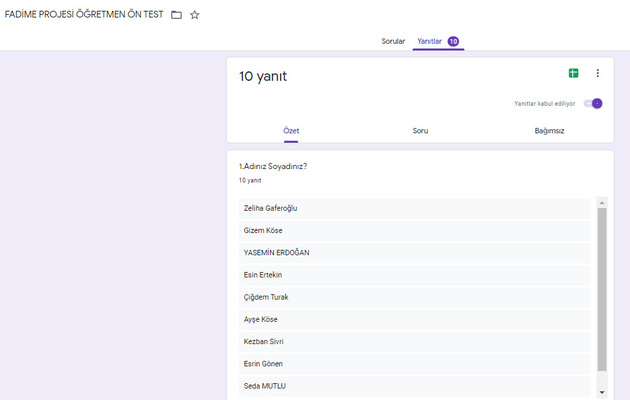Viewport: 630px width, 400px height.
Task: Star the form with the star icon
Action: point(195,15)
